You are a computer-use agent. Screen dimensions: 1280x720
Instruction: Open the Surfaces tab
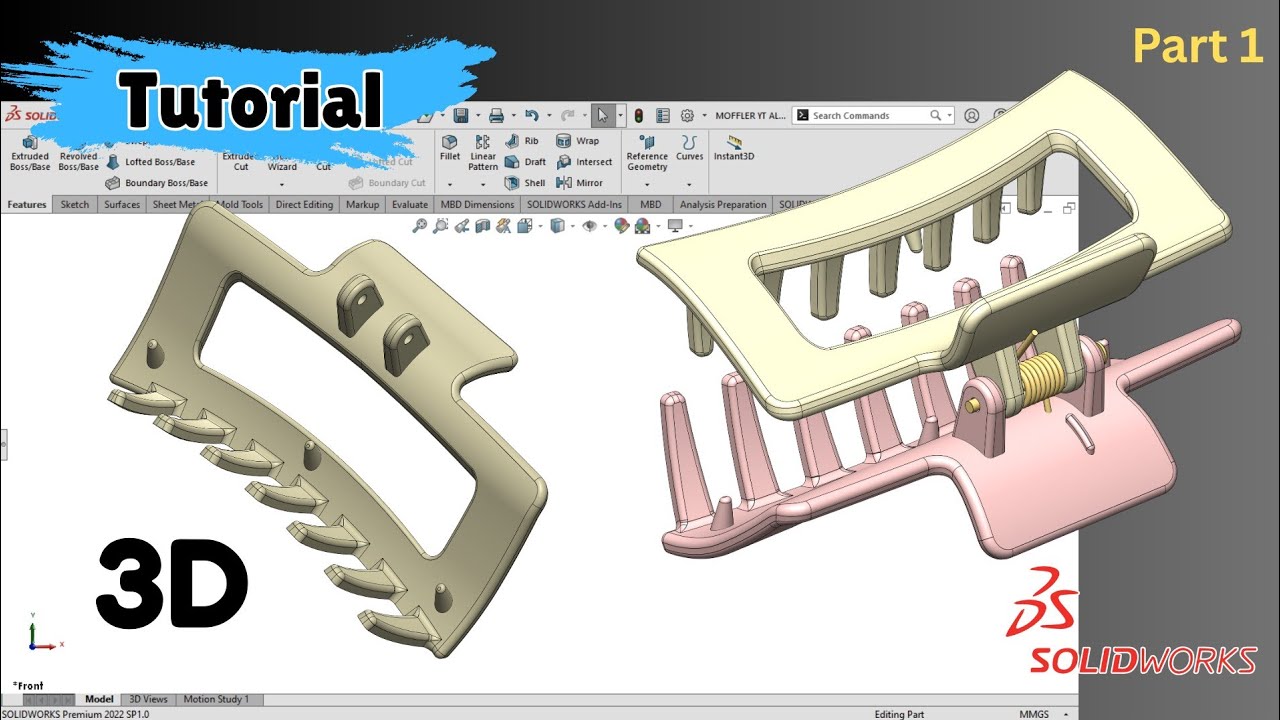pos(122,205)
